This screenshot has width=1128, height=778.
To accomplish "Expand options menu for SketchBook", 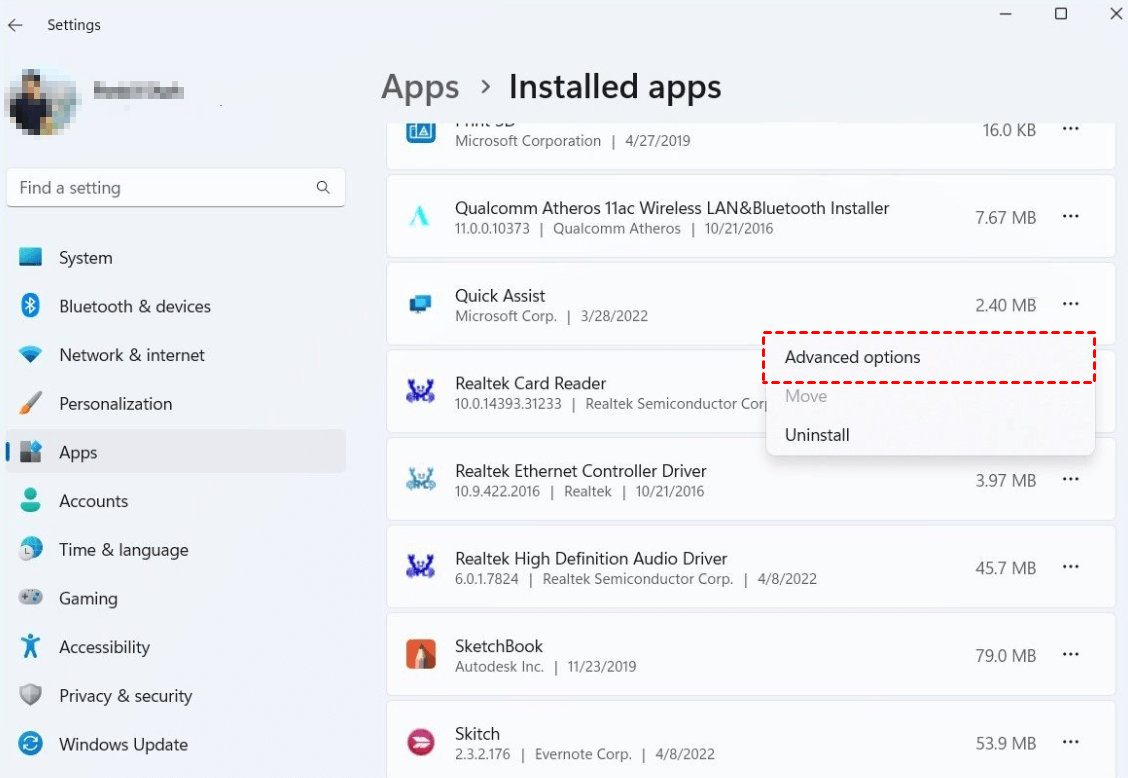I will (1071, 655).
